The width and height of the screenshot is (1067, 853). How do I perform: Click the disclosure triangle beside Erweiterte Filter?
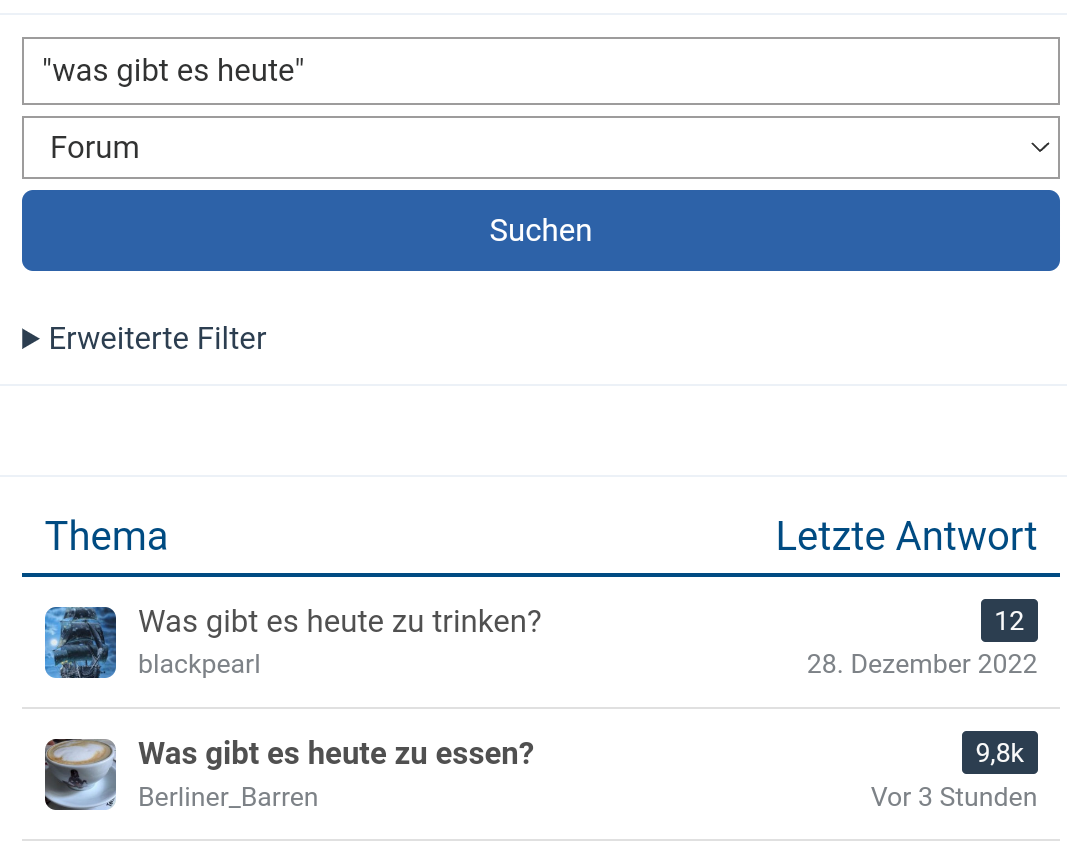click(x=31, y=340)
